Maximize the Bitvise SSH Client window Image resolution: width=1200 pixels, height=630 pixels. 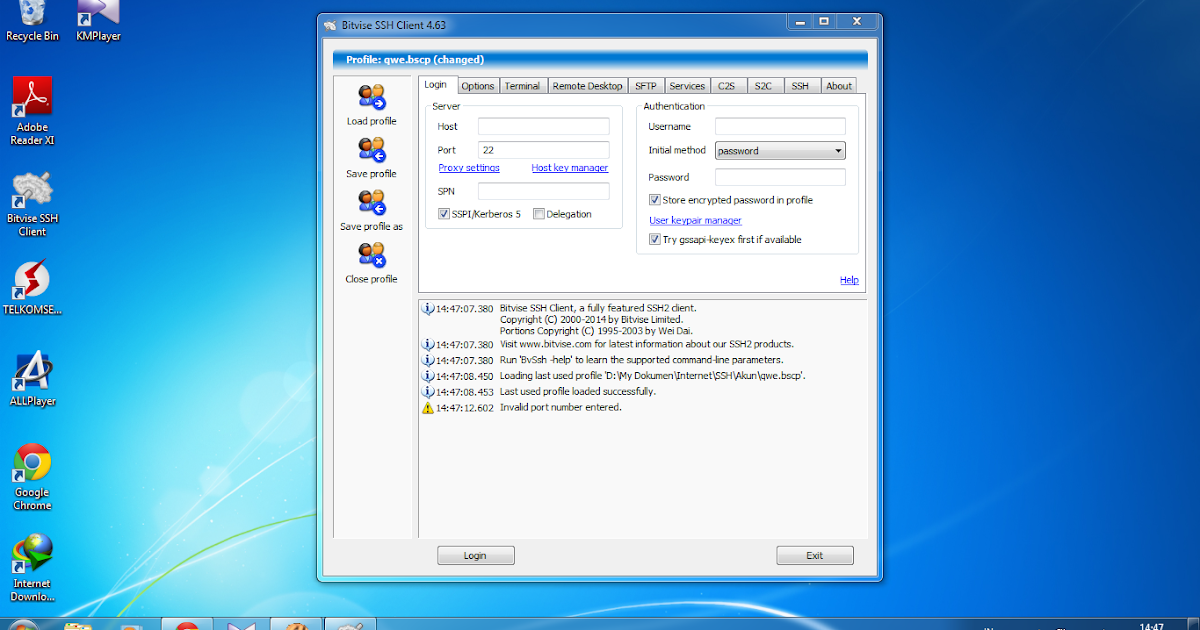[824, 20]
